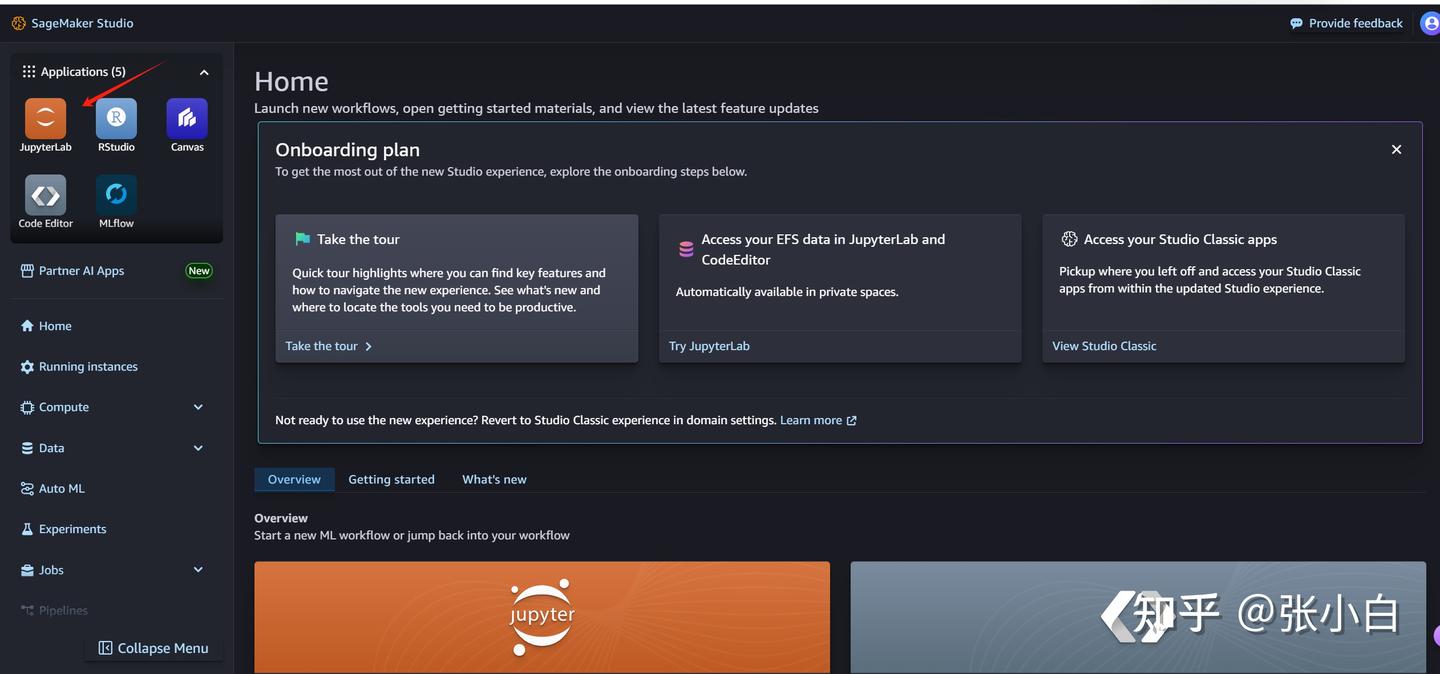Click Provide feedback button

(1346, 23)
